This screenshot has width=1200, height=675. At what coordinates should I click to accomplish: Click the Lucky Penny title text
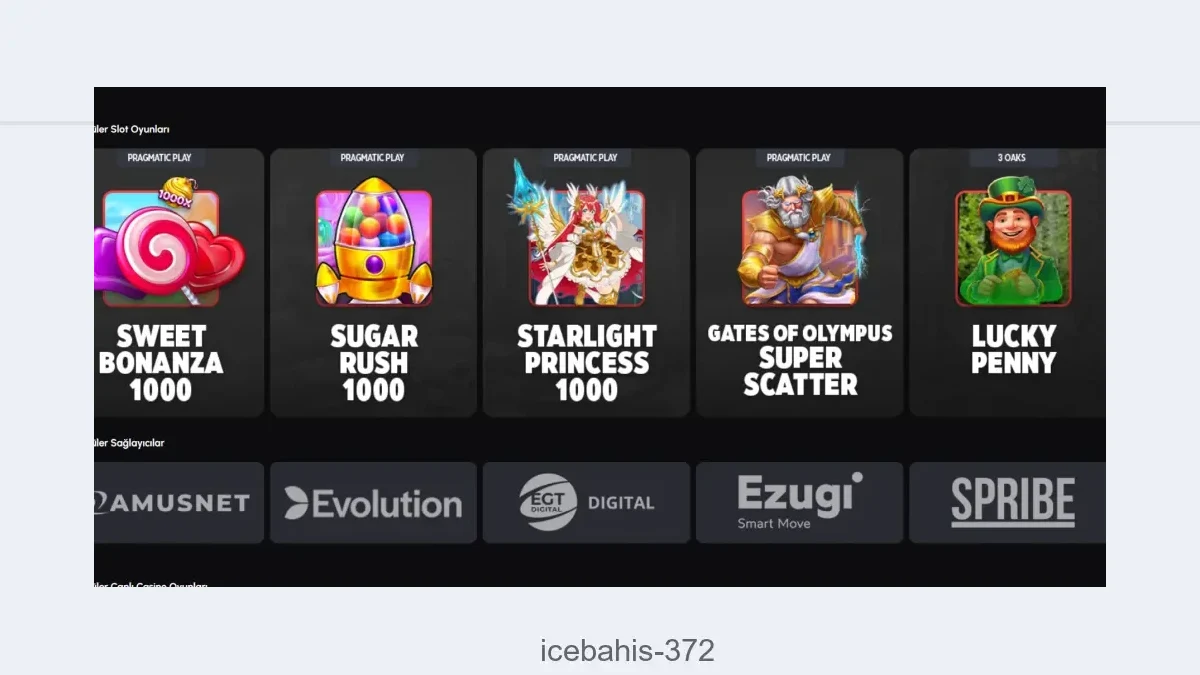pos(1013,349)
